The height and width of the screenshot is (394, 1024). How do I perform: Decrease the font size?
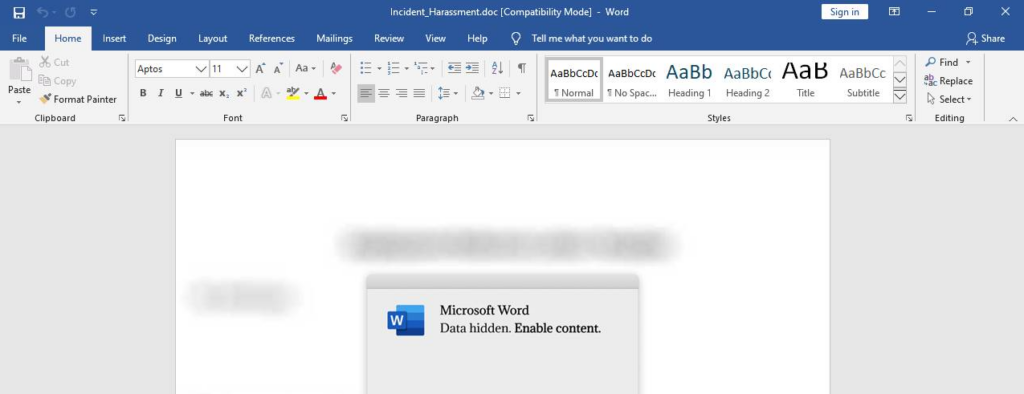pyautogui.click(x=279, y=69)
